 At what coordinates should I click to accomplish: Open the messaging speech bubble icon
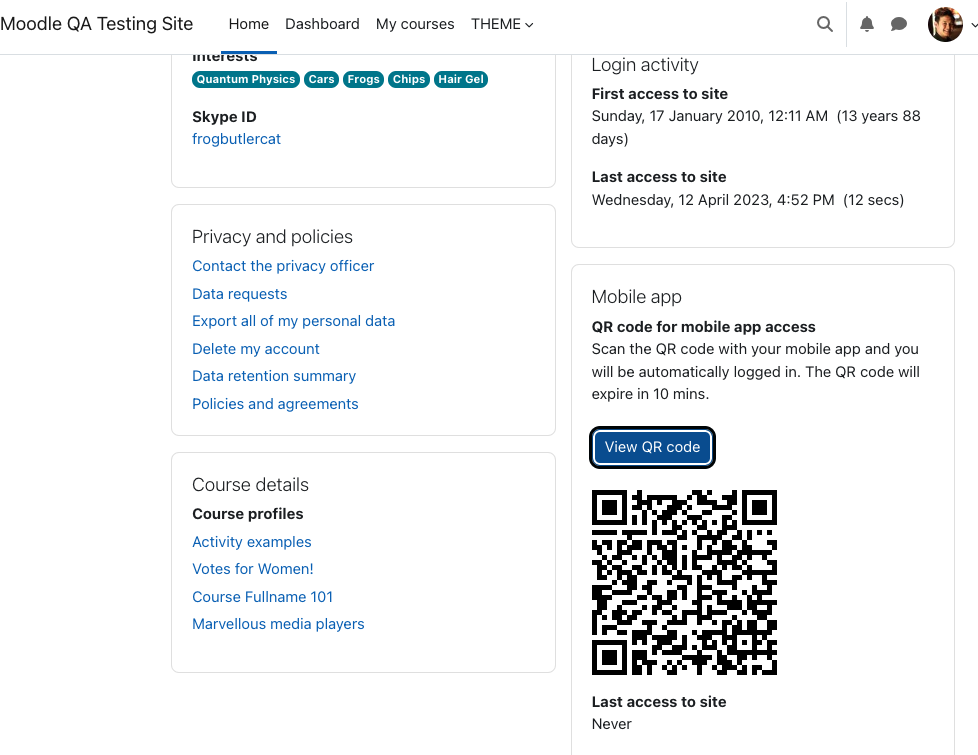click(899, 24)
